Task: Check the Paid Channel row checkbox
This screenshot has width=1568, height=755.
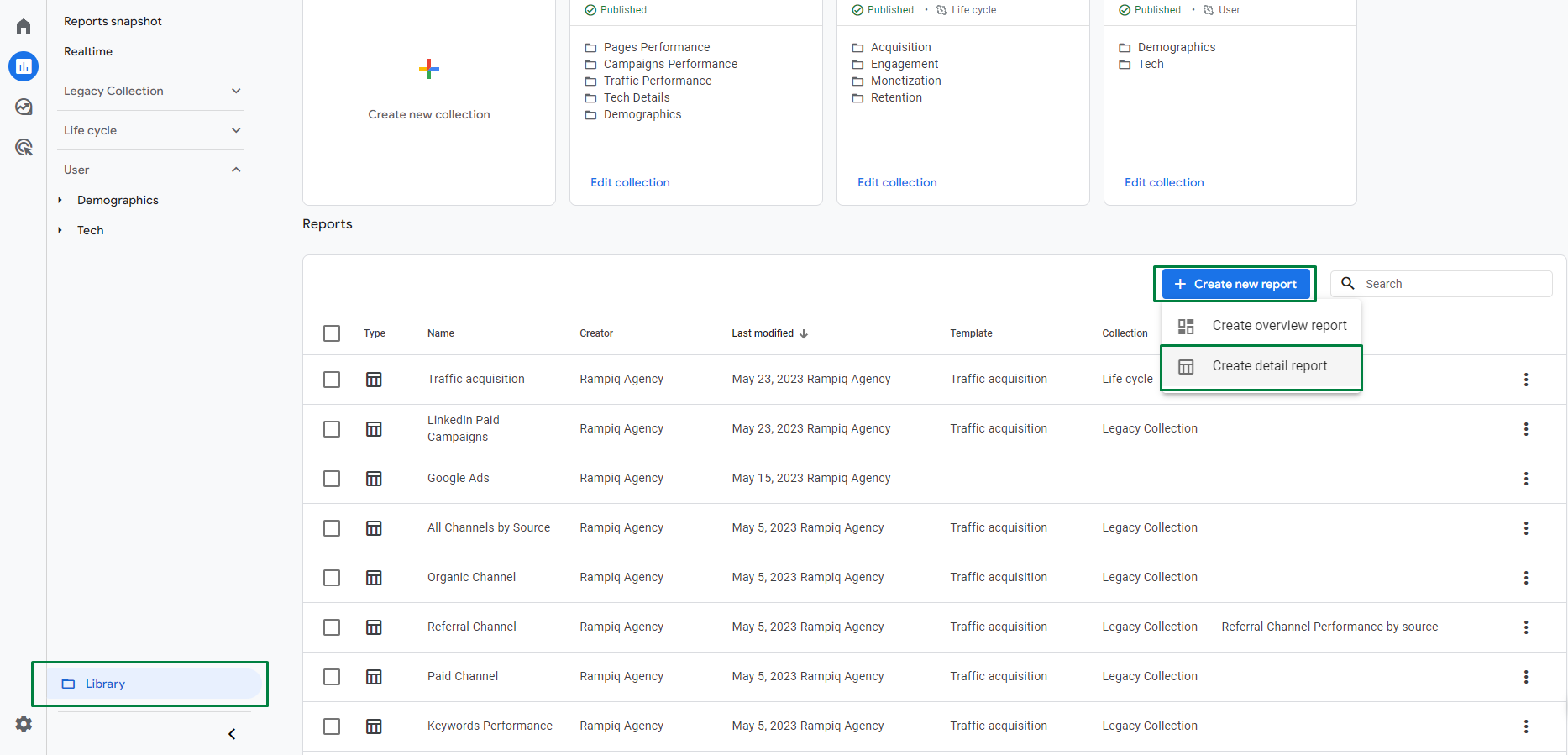Action: coord(332,677)
